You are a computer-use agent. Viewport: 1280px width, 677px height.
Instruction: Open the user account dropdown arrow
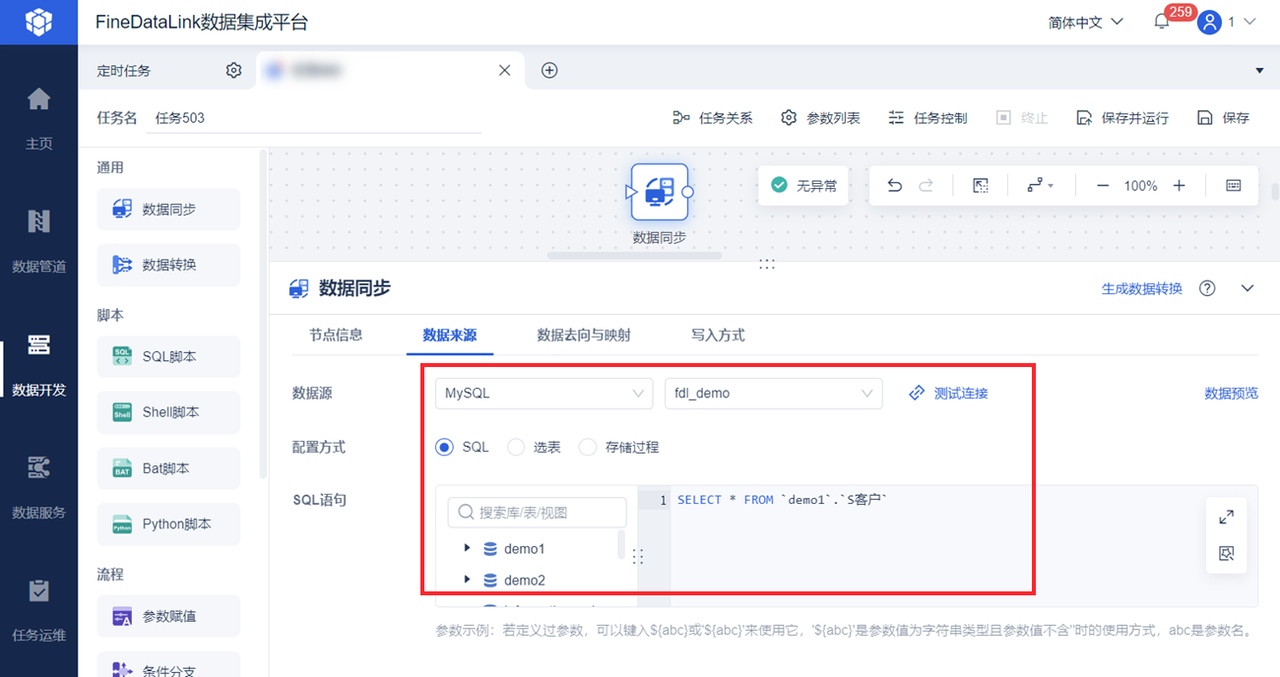[x=1249, y=22]
